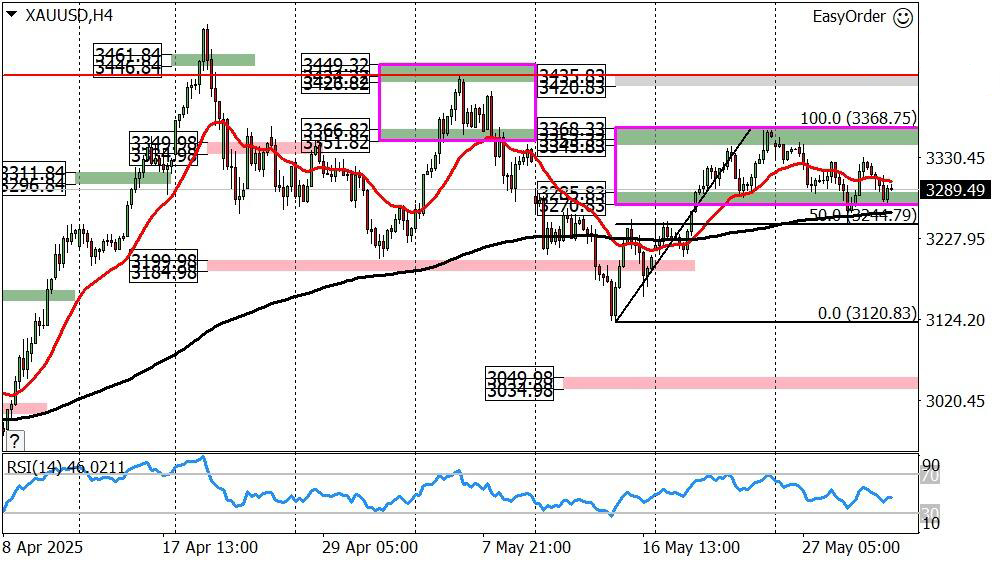Select the 3435.83 zone price label
This screenshot has width=1000, height=562.
click(x=571, y=74)
